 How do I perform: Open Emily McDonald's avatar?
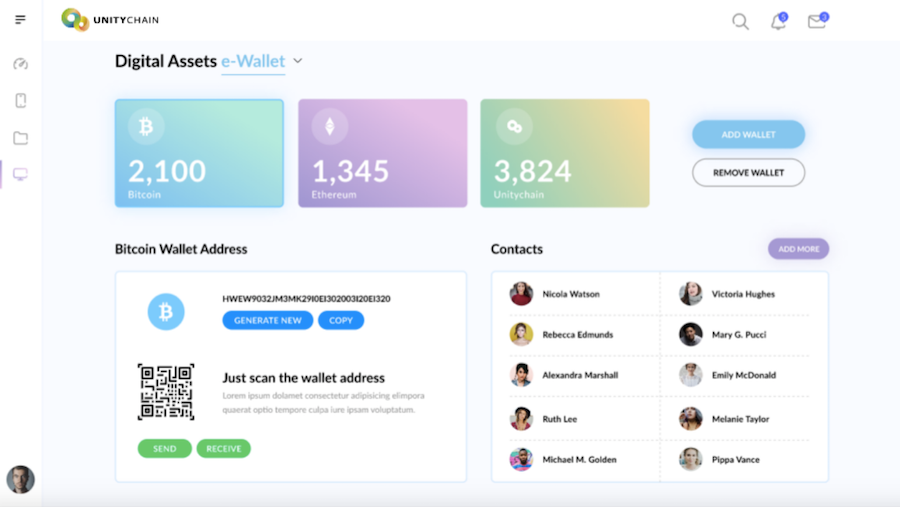[x=690, y=375]
